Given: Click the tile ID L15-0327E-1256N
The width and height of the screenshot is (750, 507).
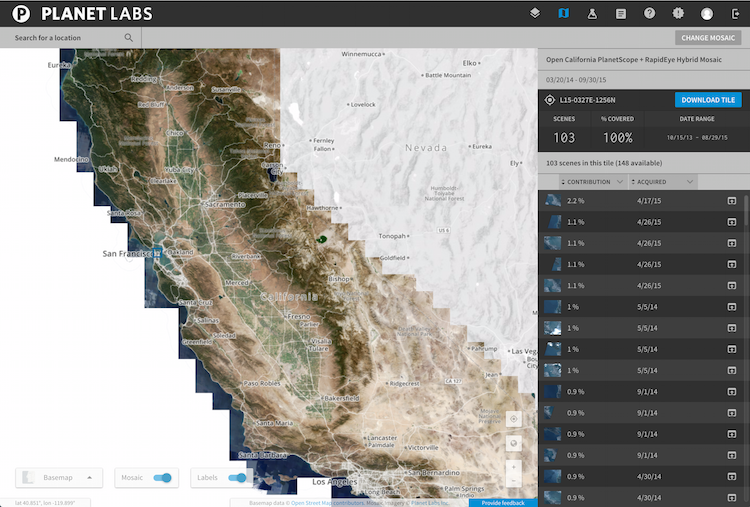Looking at the screenshot, I should tap(587, 100).
